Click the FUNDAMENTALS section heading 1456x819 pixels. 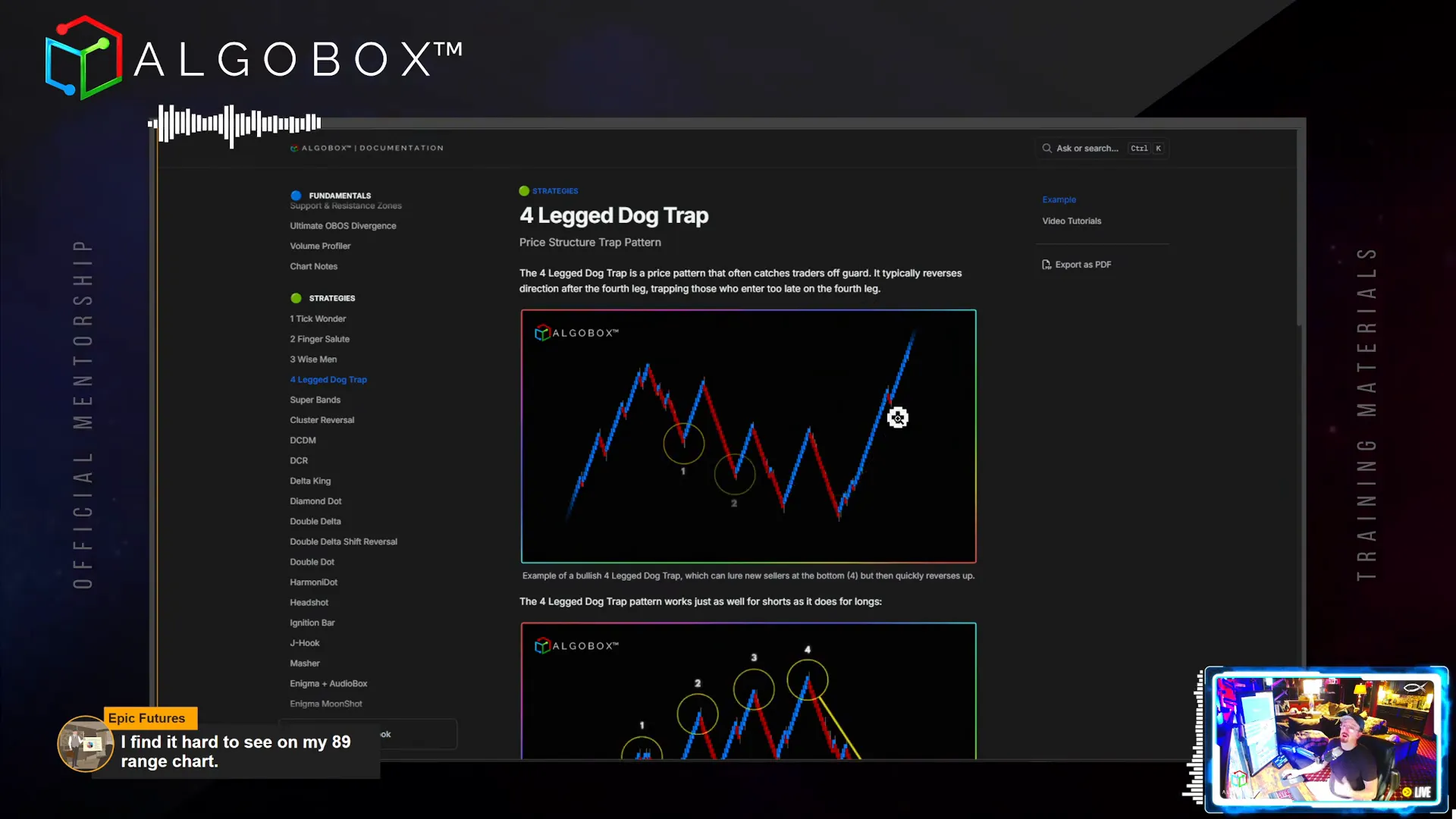click(x=340, y=196)
